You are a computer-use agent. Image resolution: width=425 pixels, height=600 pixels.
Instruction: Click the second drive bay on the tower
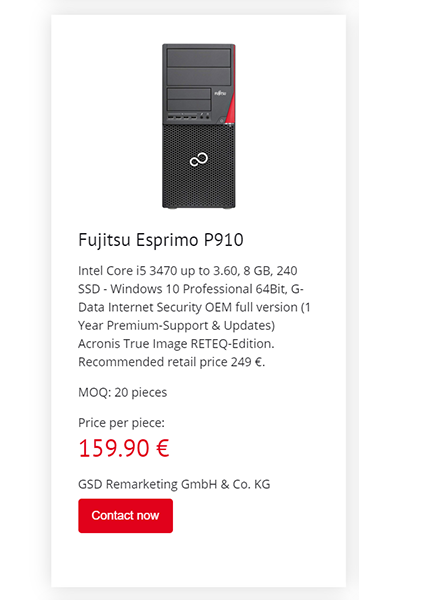coord(199,77)
